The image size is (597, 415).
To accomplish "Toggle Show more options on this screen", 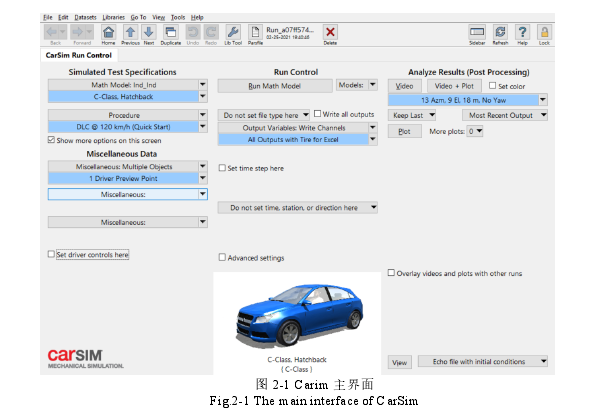I will click(51, 140).
